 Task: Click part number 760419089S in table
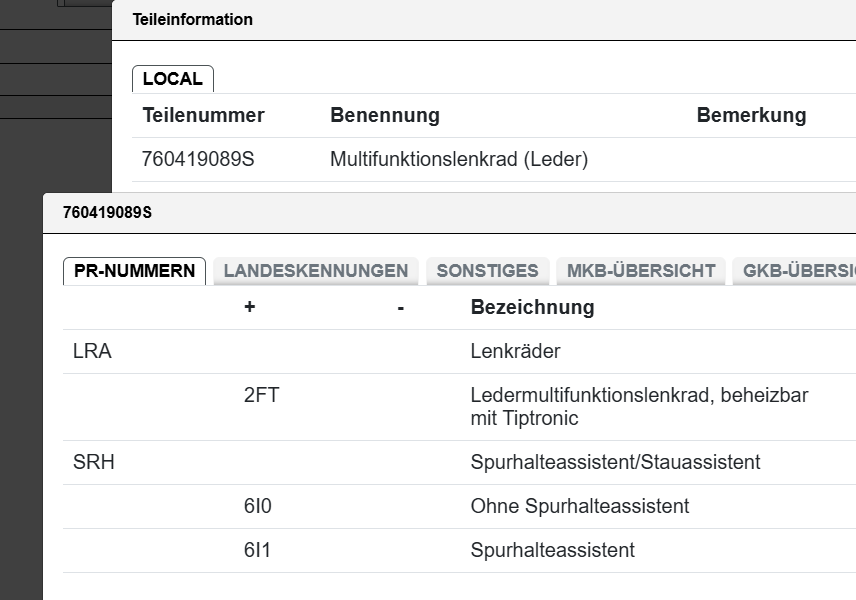coord(198,159)
